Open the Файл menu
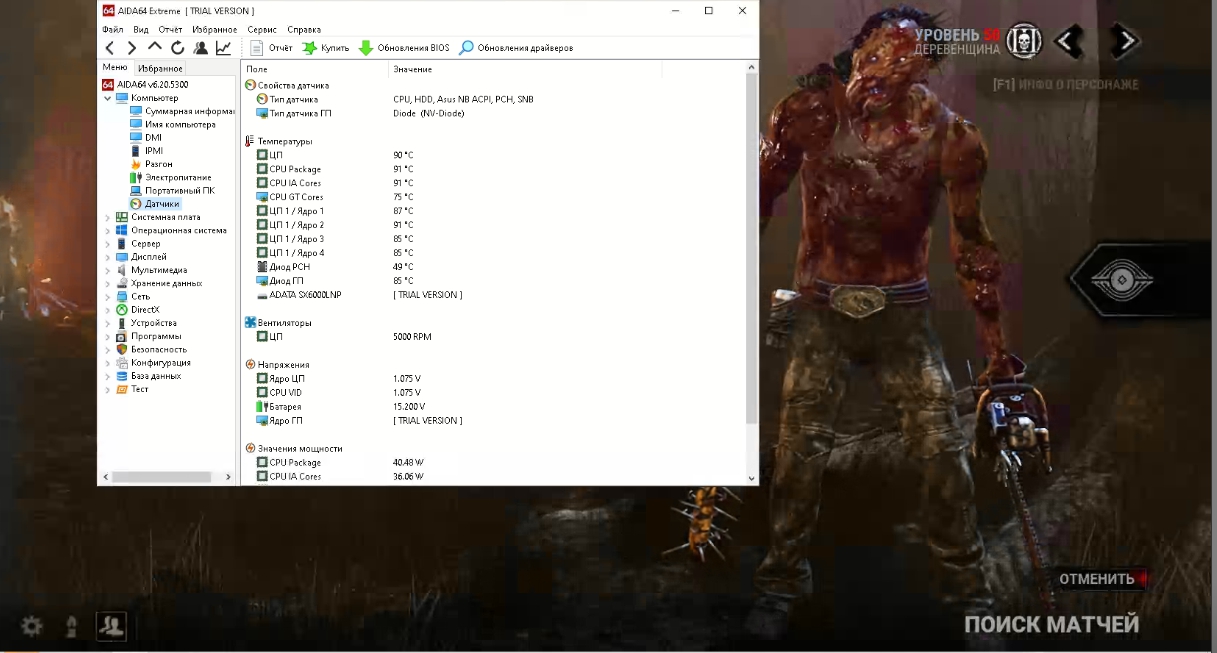Image resolution: width=1217 pixels, height=653 pixels. [113, 29]
